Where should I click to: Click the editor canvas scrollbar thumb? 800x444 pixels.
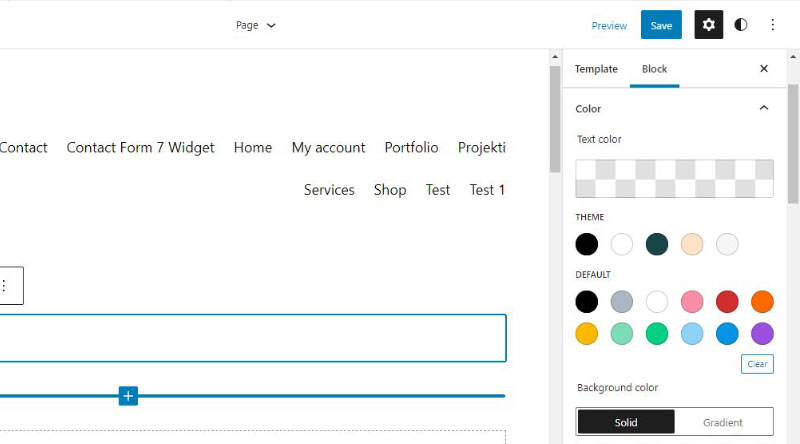[x=555, y=119]
